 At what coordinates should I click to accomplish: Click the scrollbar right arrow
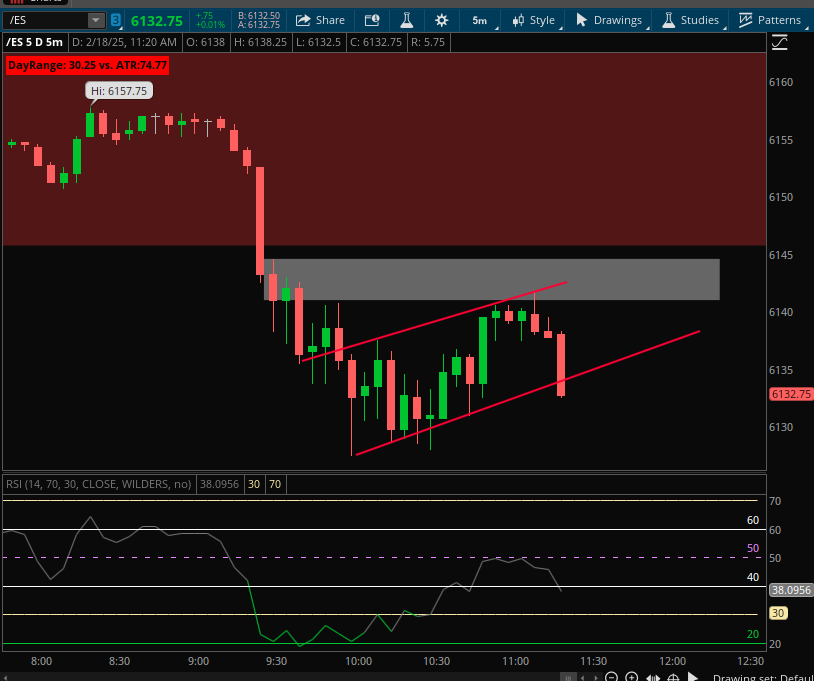(596, 677)
